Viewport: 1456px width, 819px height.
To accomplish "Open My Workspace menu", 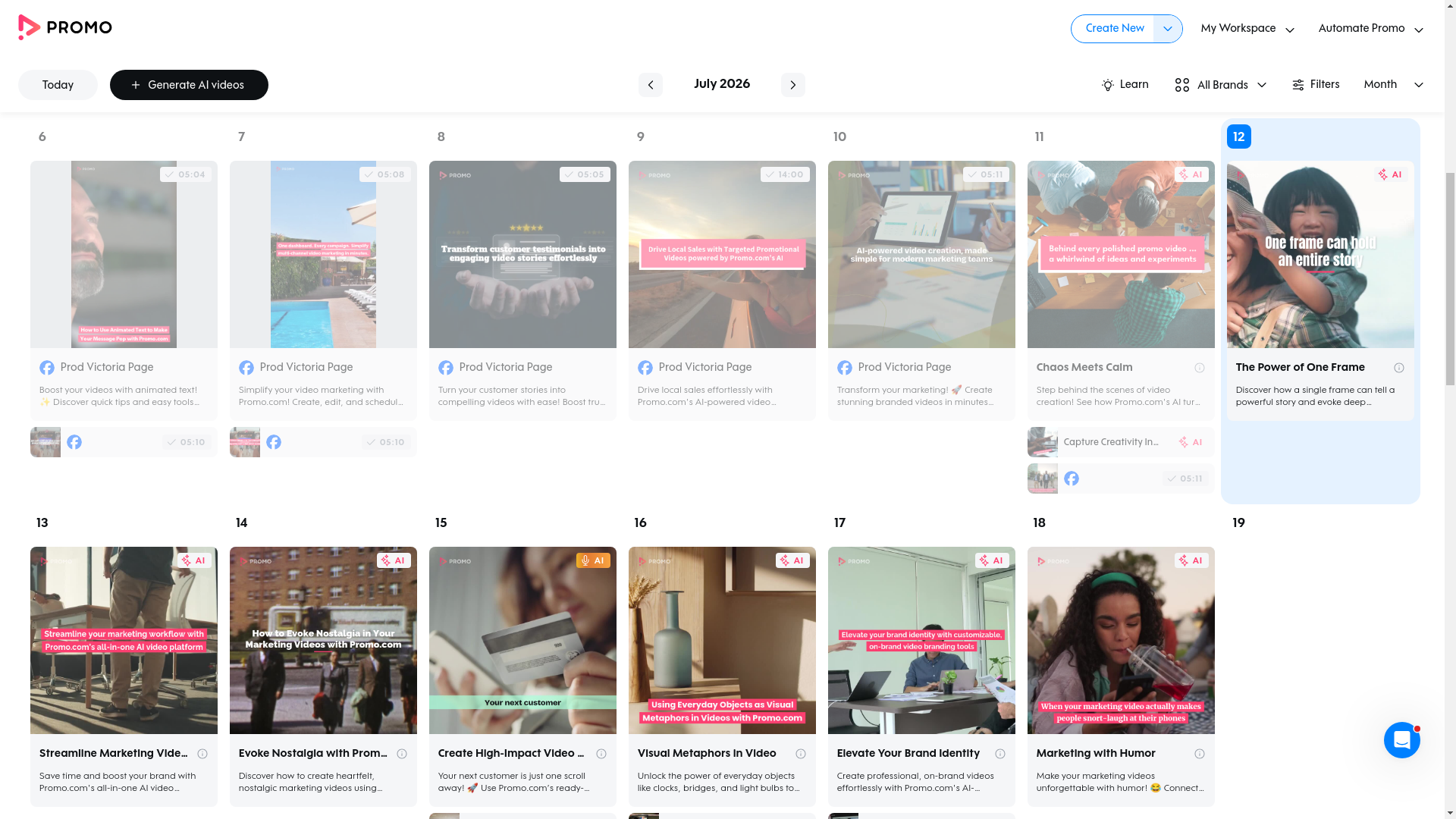I will (x=1247, y=29).
